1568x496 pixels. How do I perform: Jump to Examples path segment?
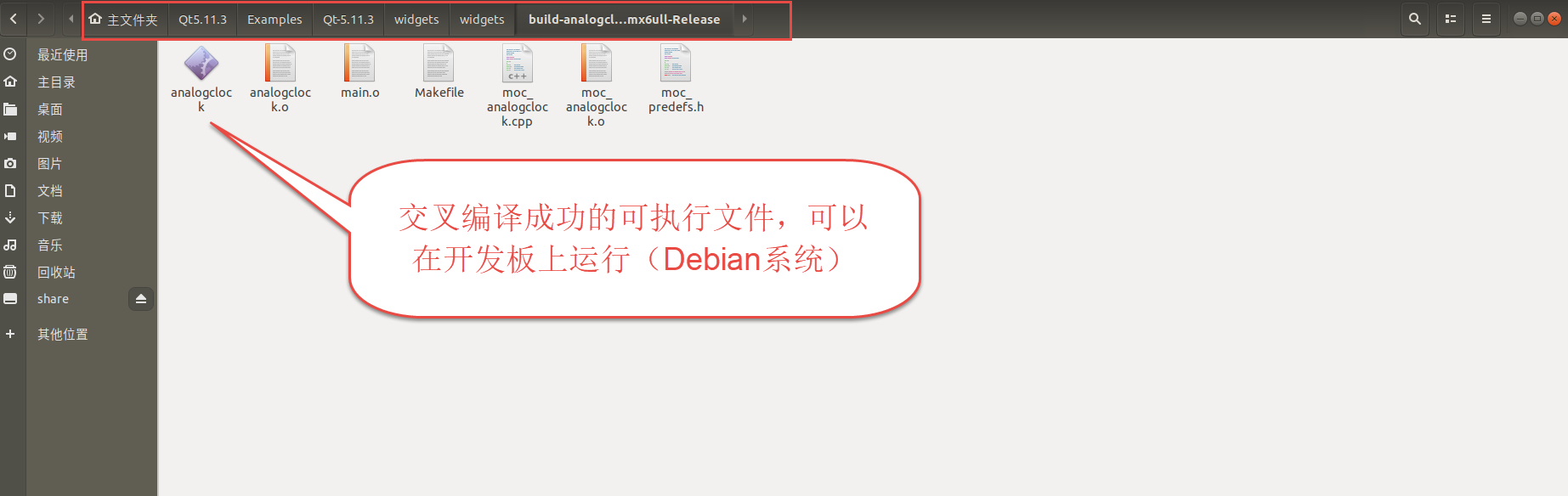pyautogui.click(x=275, y=20)
